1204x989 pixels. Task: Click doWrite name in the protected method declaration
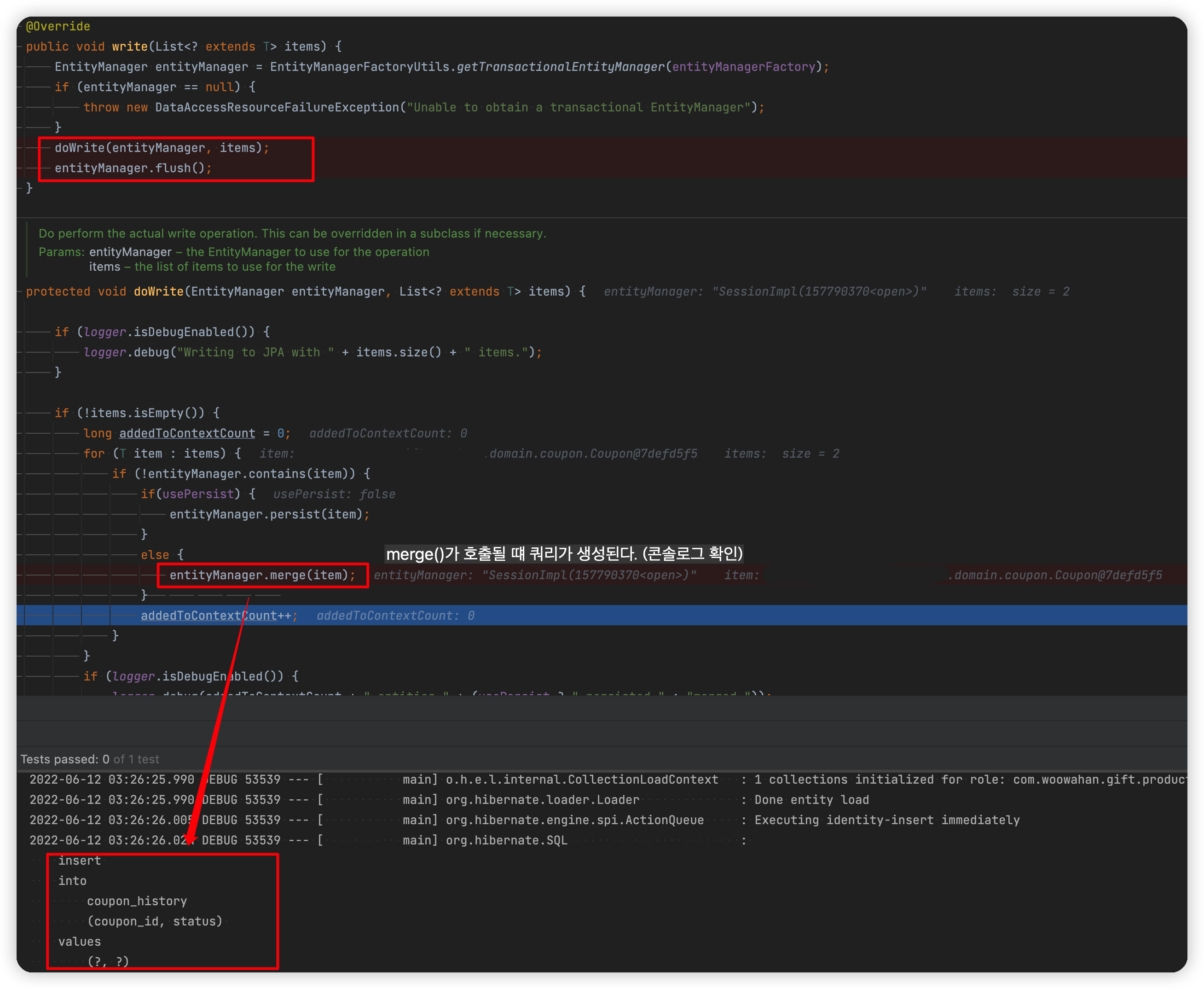pos(158,292)
